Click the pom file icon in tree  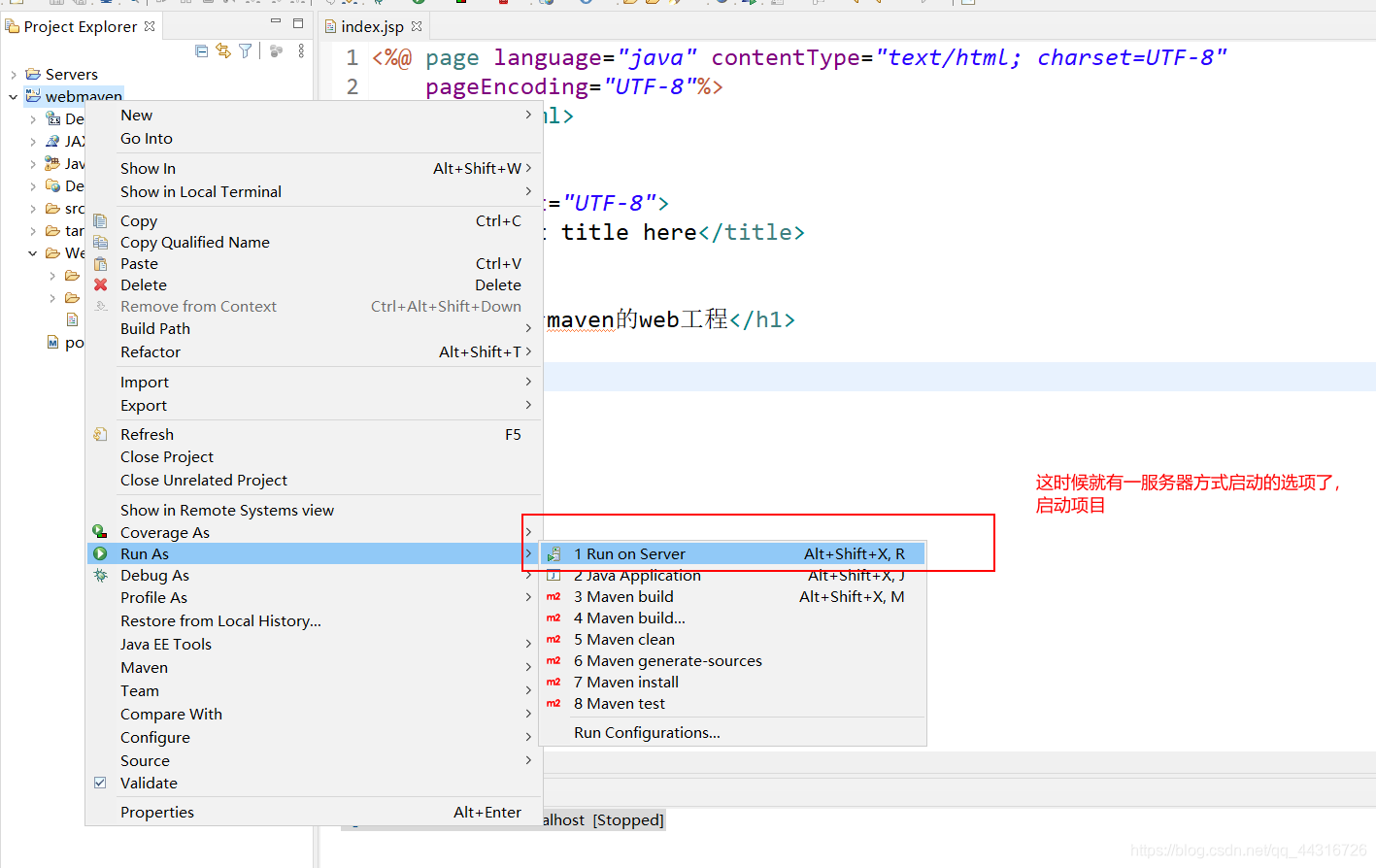53,342
